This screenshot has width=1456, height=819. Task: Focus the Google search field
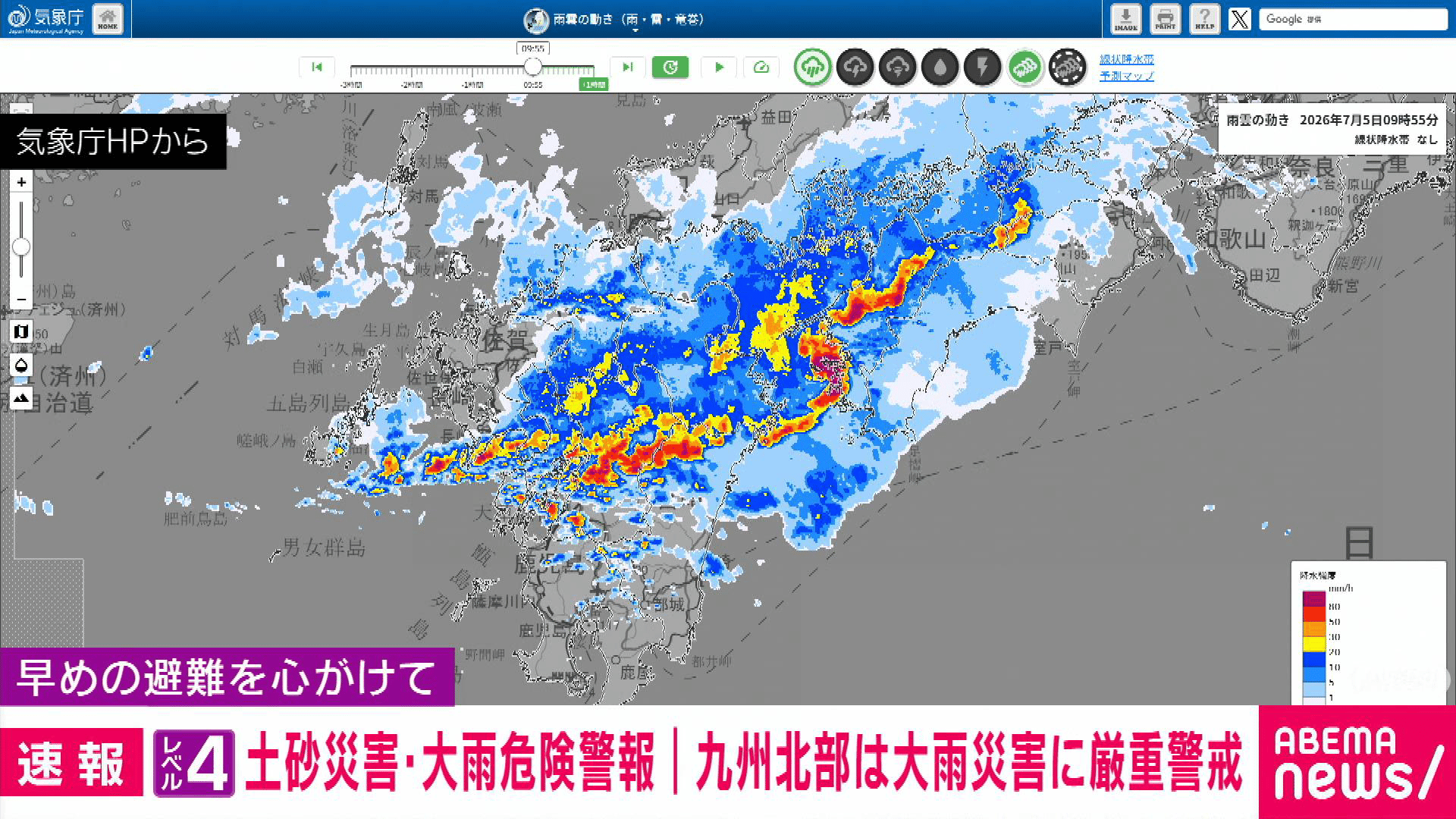tap(1354, 19)
